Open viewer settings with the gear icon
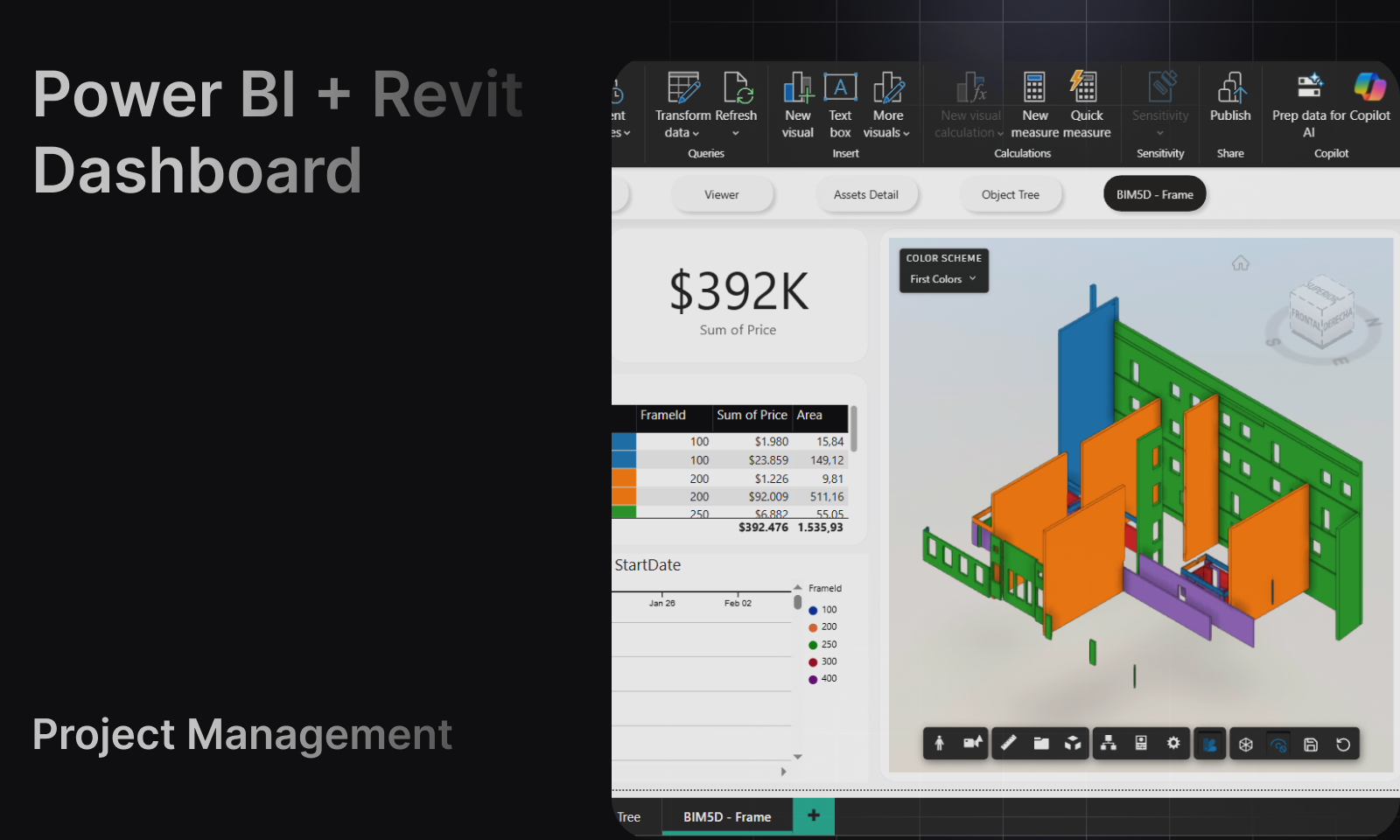Screen dimensions: 1400x840 tap(1174, 743)
